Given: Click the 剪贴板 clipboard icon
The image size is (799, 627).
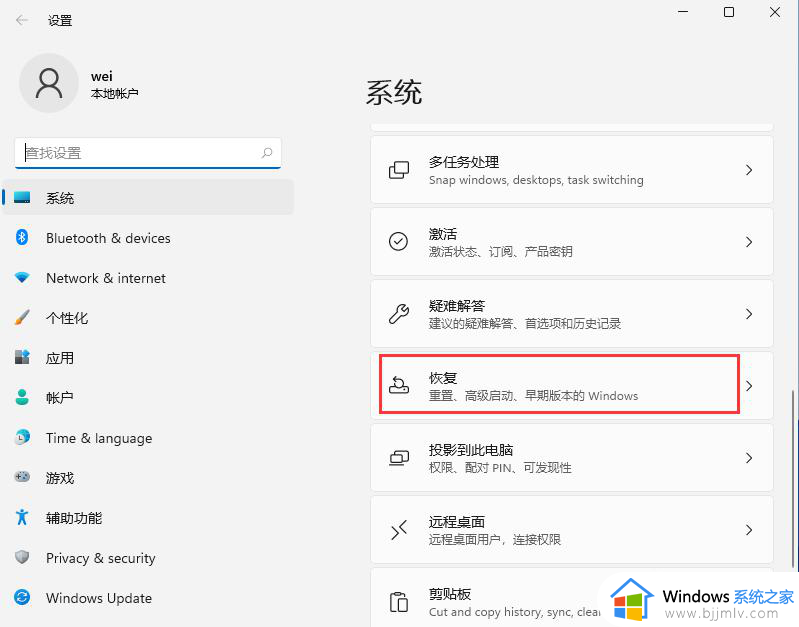Looking at the screenshot, I should click(x=398, y=602).
